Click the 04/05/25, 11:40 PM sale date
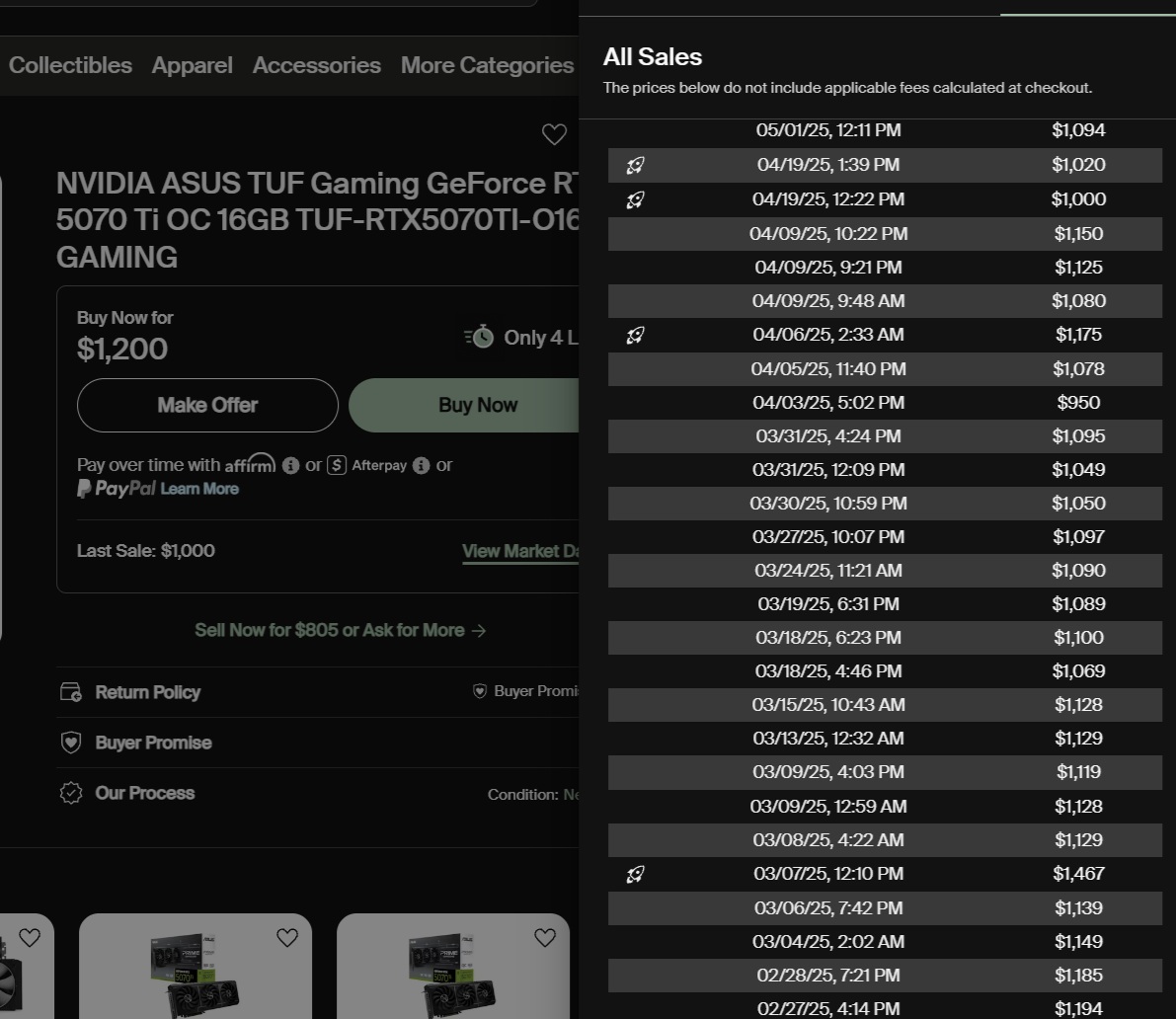Screen dimensions: 1176x1019 [x=828, y=369]
